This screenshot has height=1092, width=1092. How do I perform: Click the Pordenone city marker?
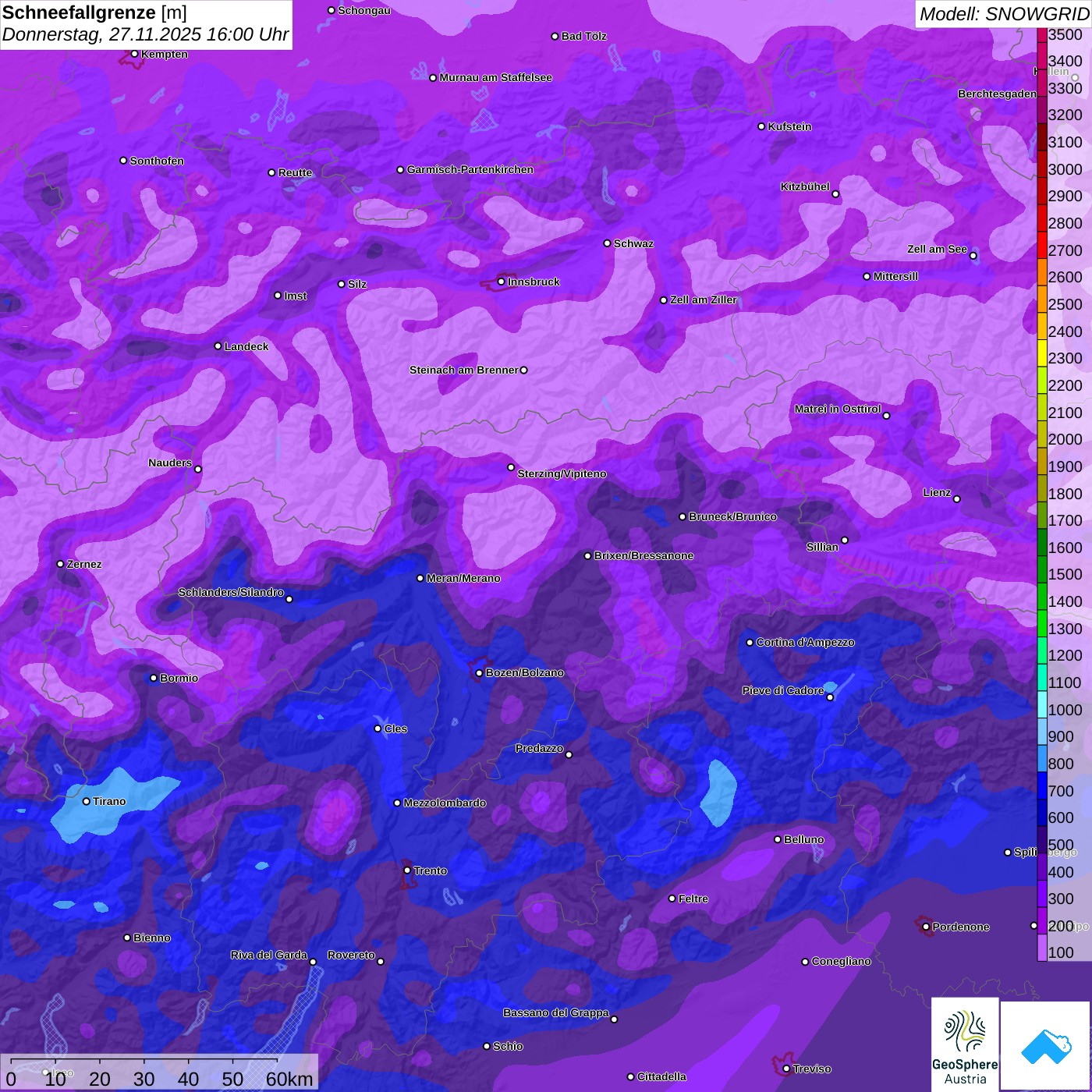[926, 927]
